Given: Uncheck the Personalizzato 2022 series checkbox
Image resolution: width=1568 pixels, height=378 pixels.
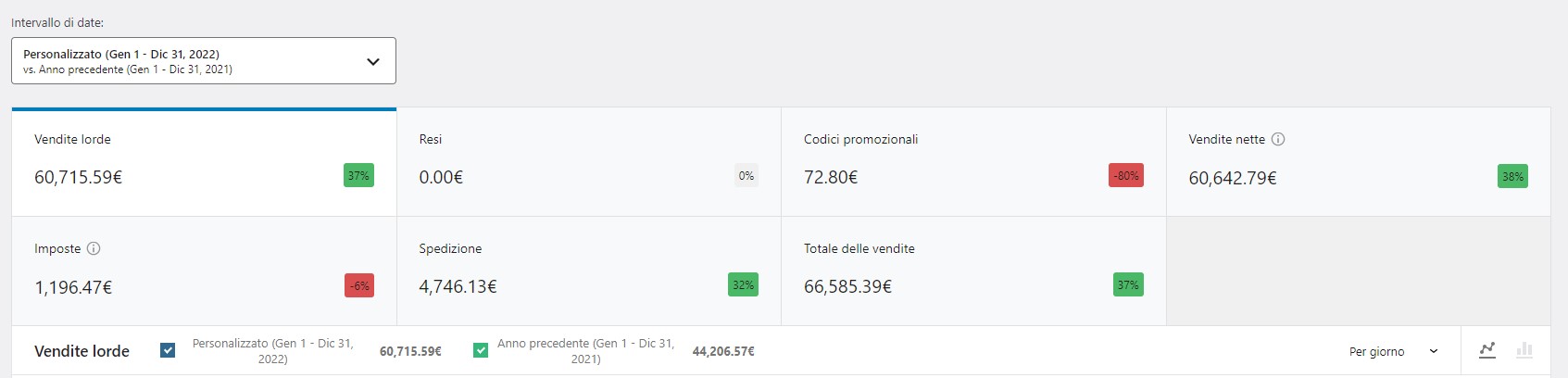Looking at the screenshot, I should (168, 350).
